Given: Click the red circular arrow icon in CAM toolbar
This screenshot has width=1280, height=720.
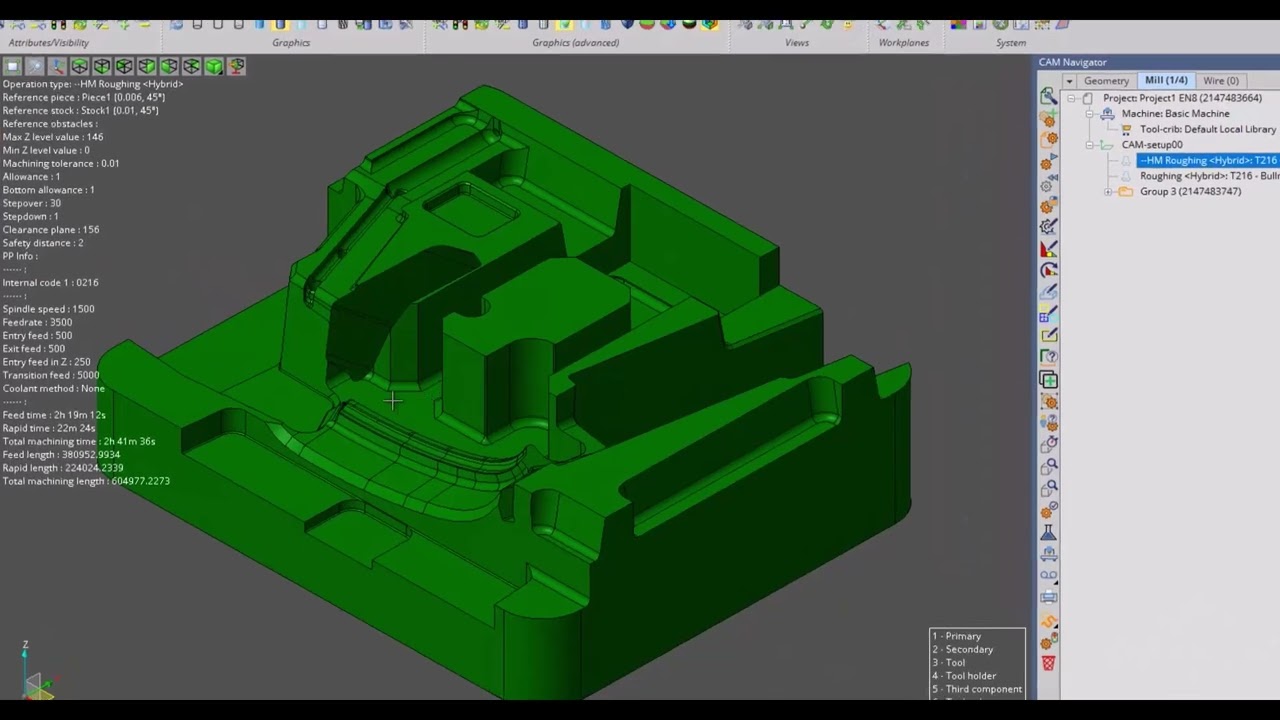Looking at the screenshot, I should pos(1048,272).
